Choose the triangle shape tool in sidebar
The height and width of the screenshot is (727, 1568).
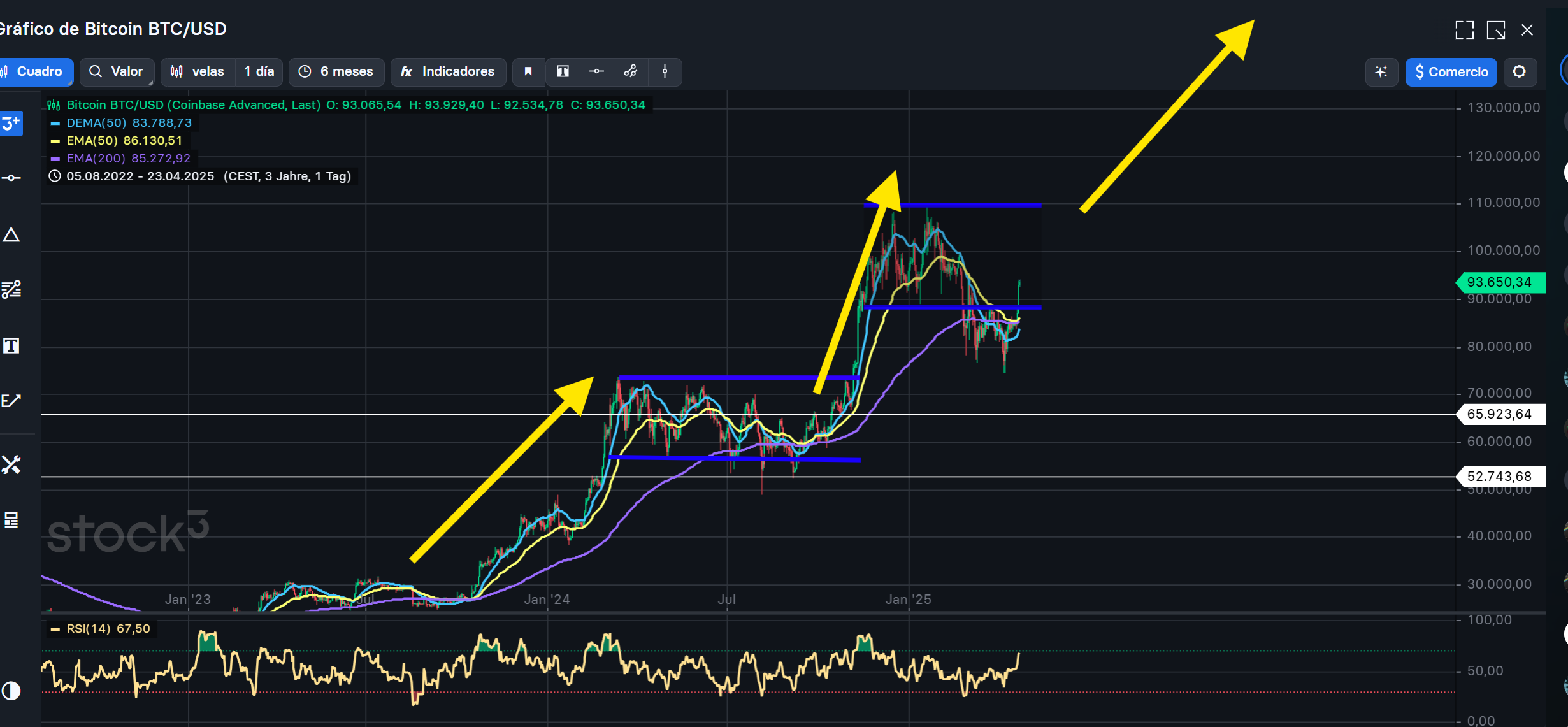11,235
